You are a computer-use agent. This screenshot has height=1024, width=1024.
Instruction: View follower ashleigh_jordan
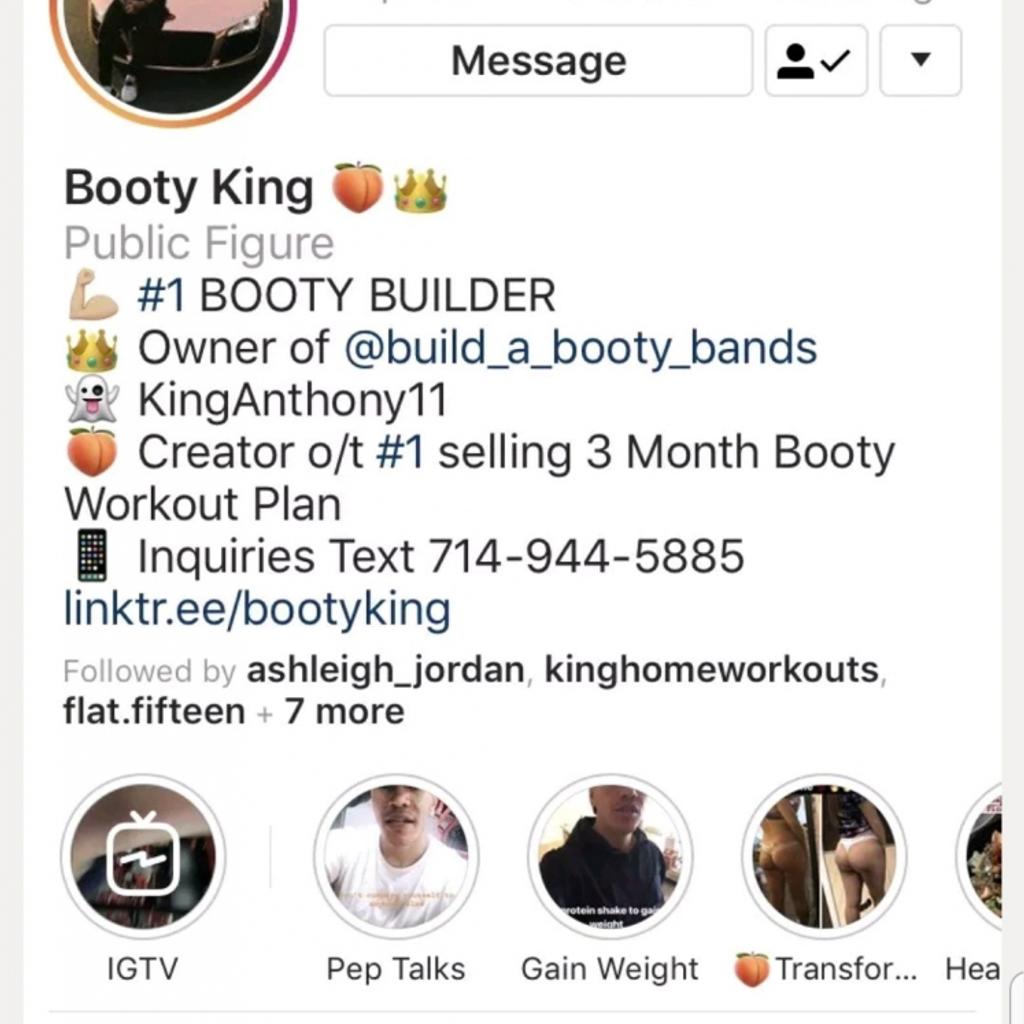pos(386,671)
